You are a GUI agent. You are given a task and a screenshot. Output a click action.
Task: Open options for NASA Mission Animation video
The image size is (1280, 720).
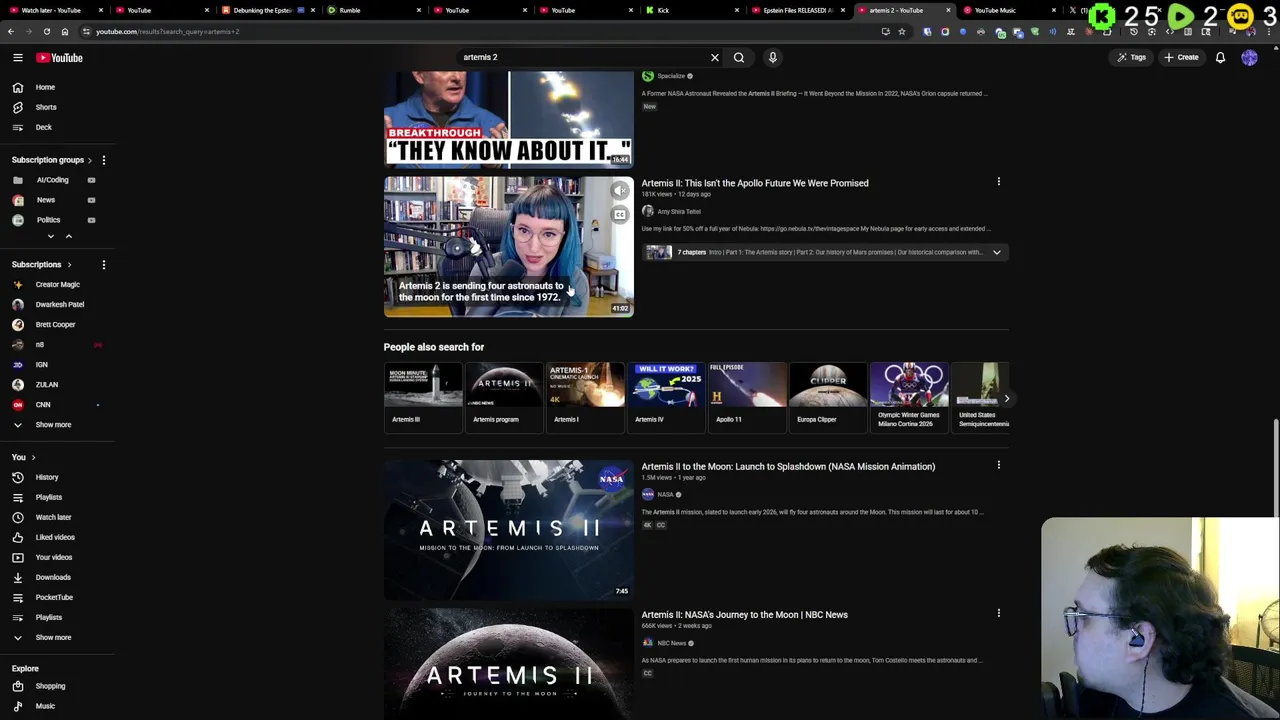998,465
